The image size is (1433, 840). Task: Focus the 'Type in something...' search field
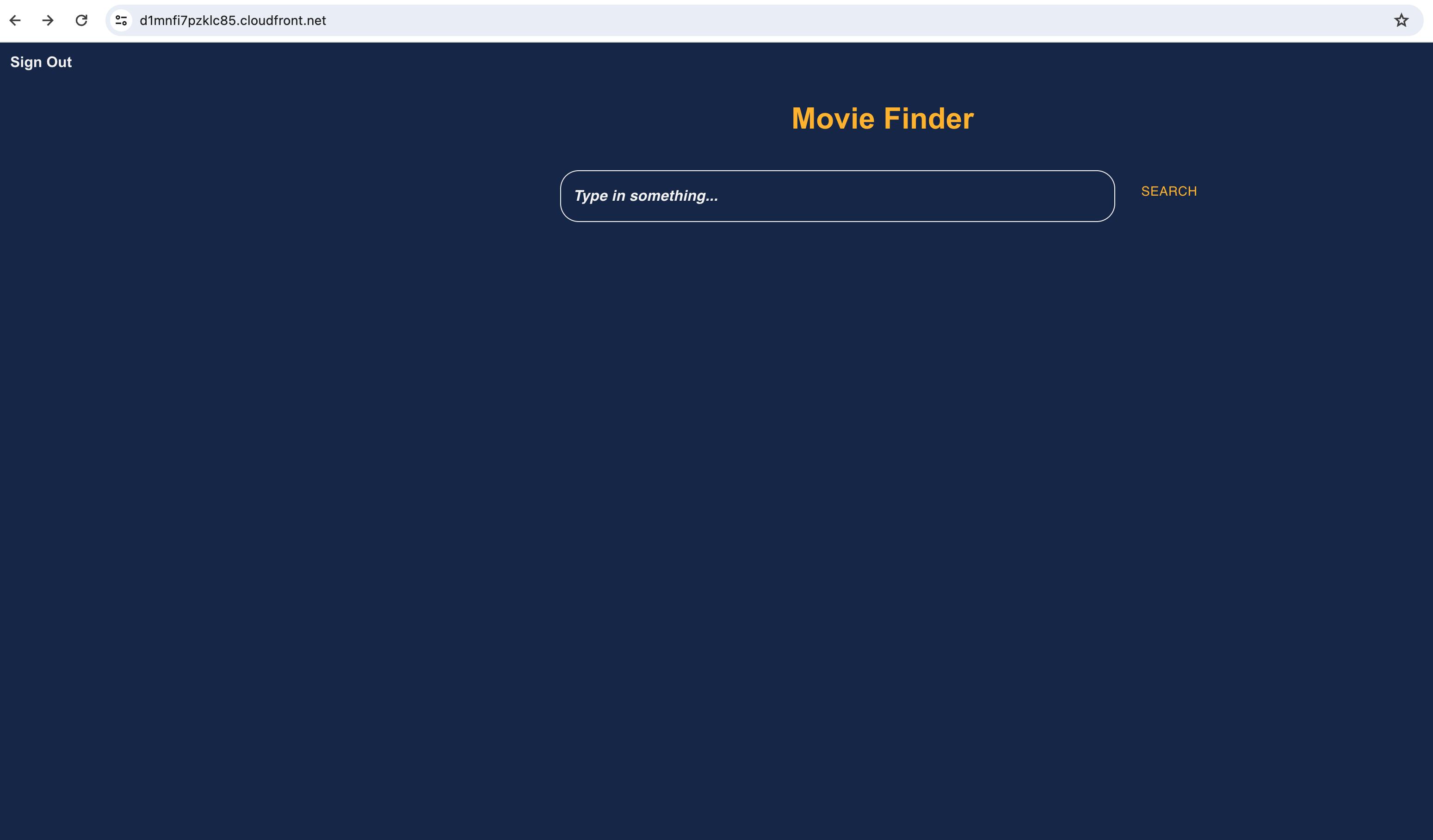[x=837, y=196]
